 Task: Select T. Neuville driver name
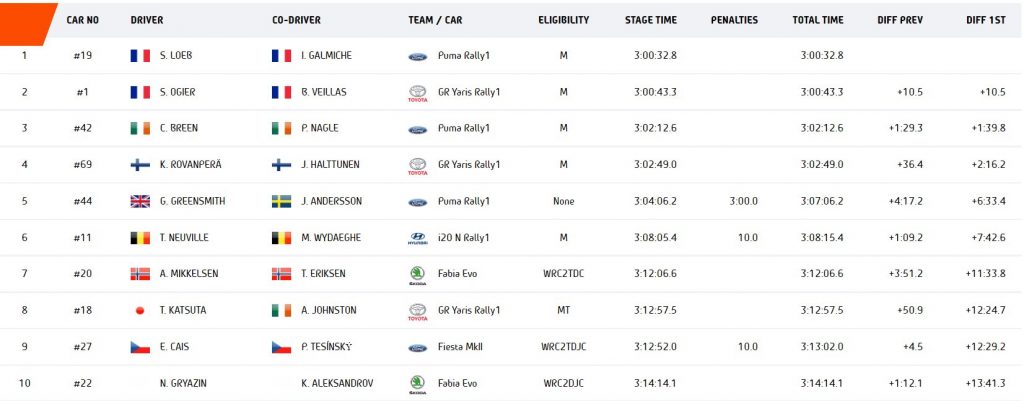tap(184, 238)
